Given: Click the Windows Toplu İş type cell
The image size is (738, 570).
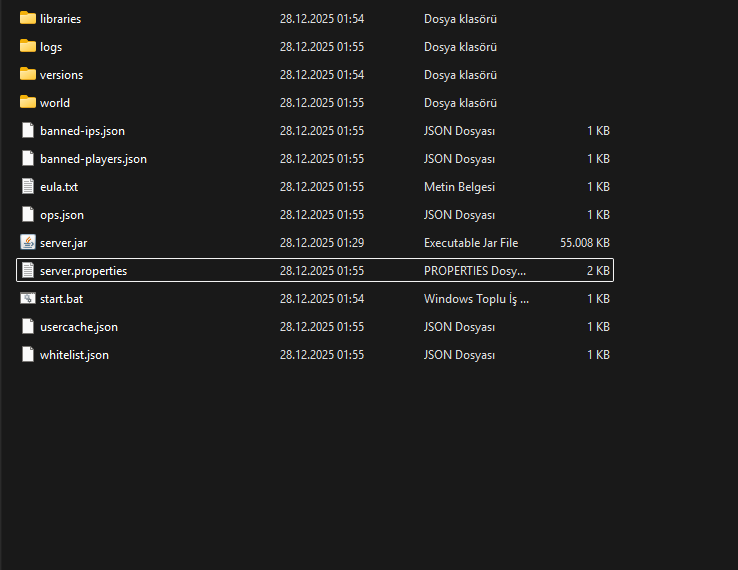Looking at the screenshot, I should (476, 299).
